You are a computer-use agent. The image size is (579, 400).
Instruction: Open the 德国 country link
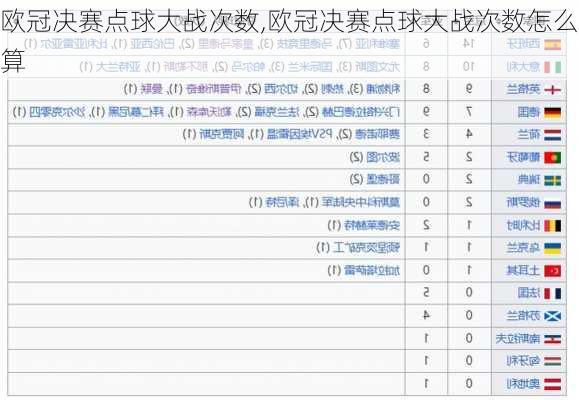click(529, 112)
